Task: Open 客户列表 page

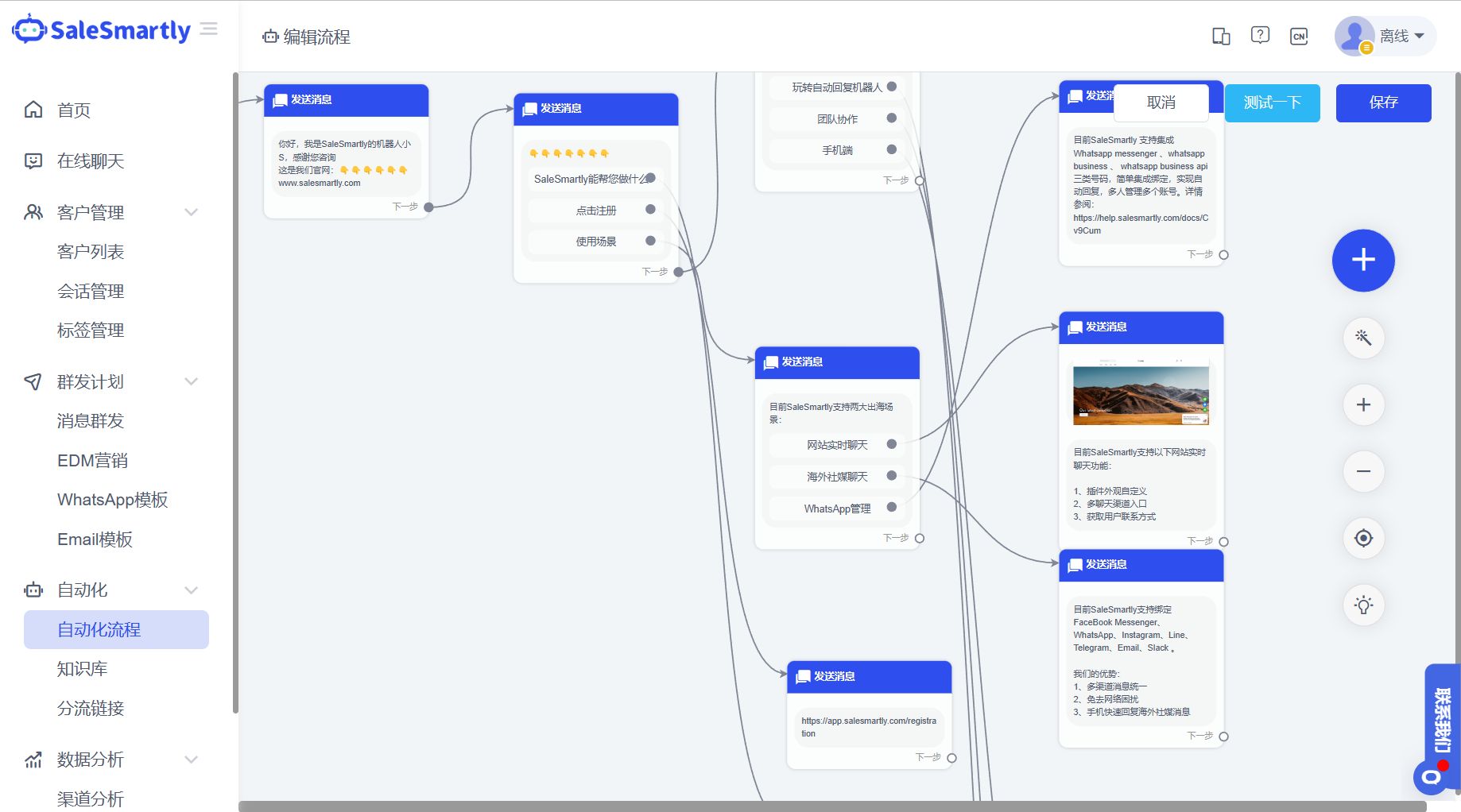Action: coord(91,252)
